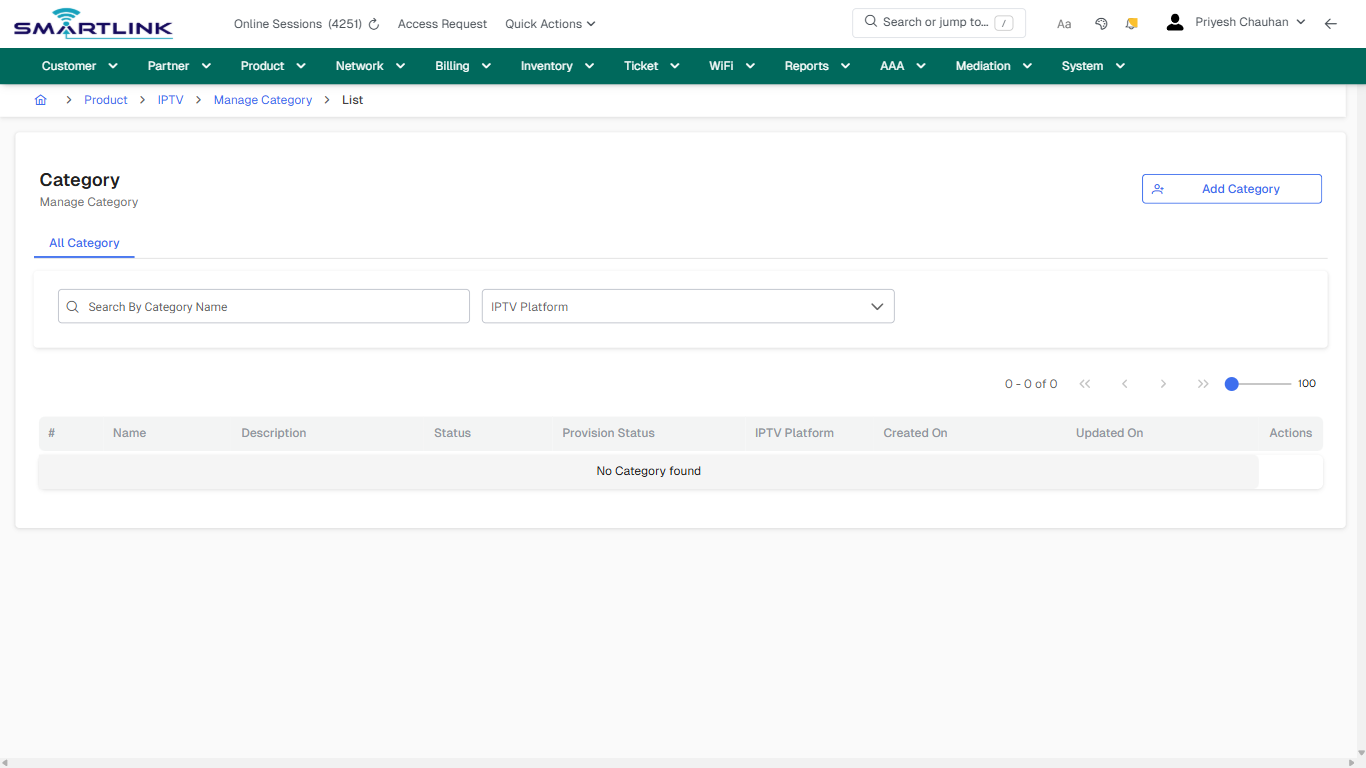This screenshot has width=1366, height=768.
Task: Click the Search By Category Name field
Action: tap(263, 306)
